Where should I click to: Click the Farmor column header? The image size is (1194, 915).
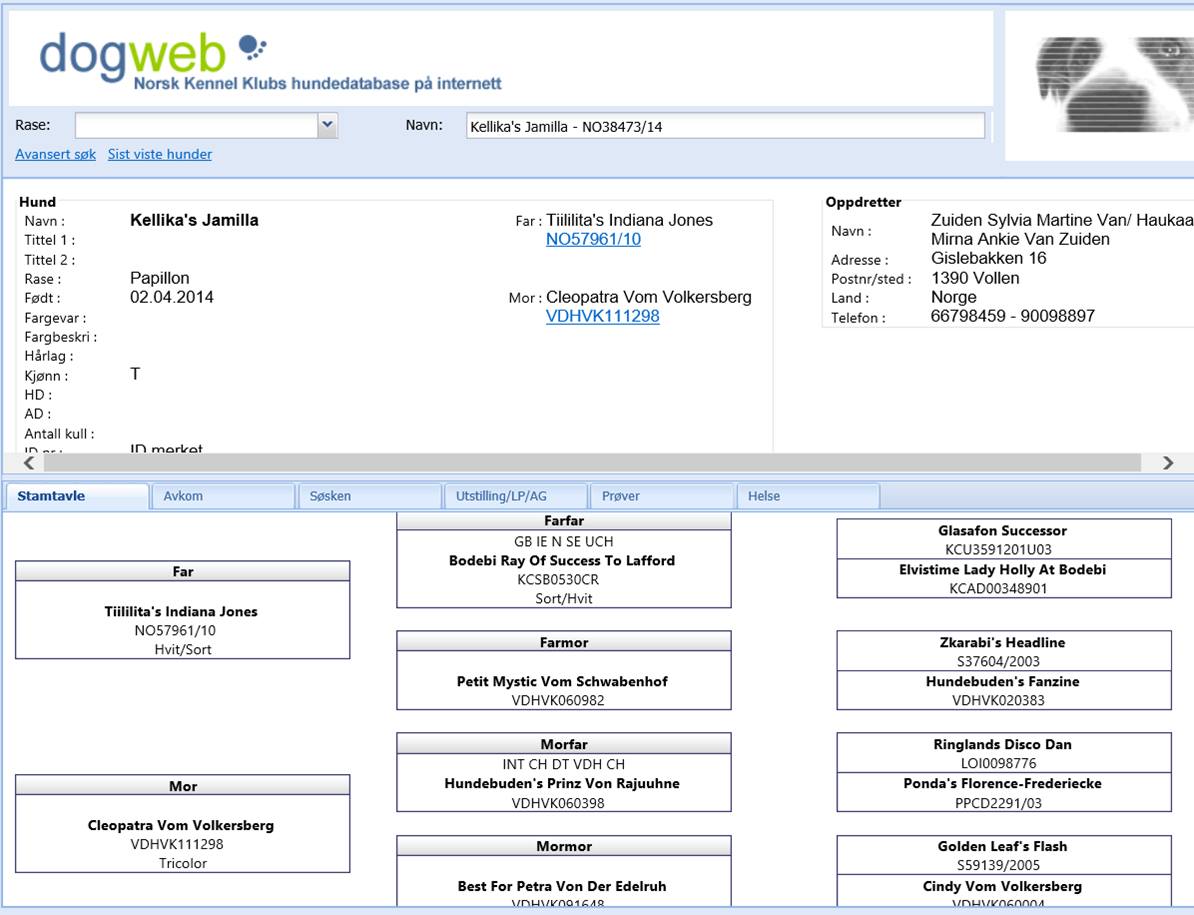[563, 642]
